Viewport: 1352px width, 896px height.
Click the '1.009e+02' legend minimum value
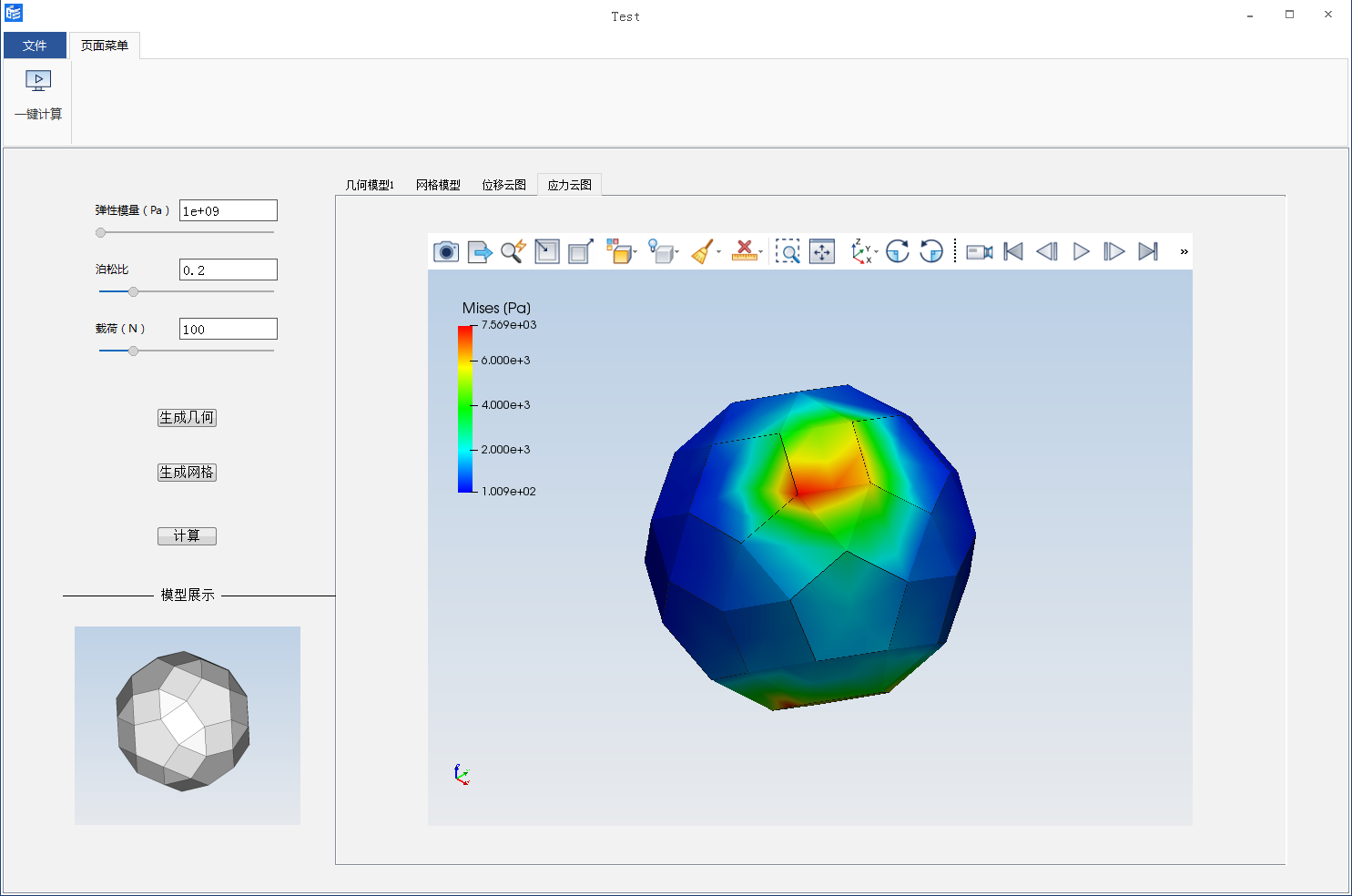(x=509, y=492)
